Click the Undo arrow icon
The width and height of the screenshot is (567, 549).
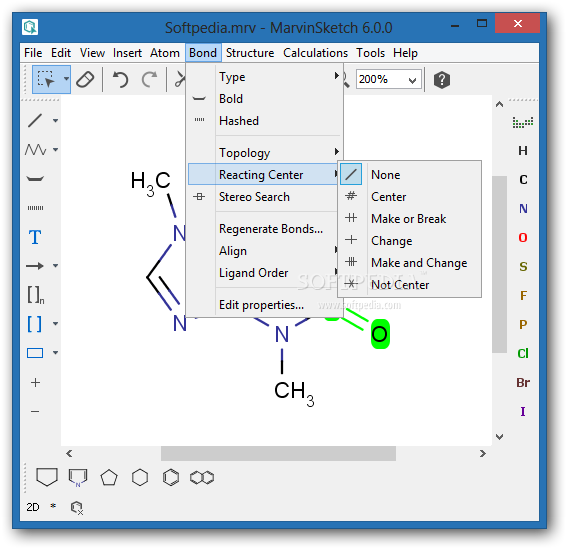point(120,79)
